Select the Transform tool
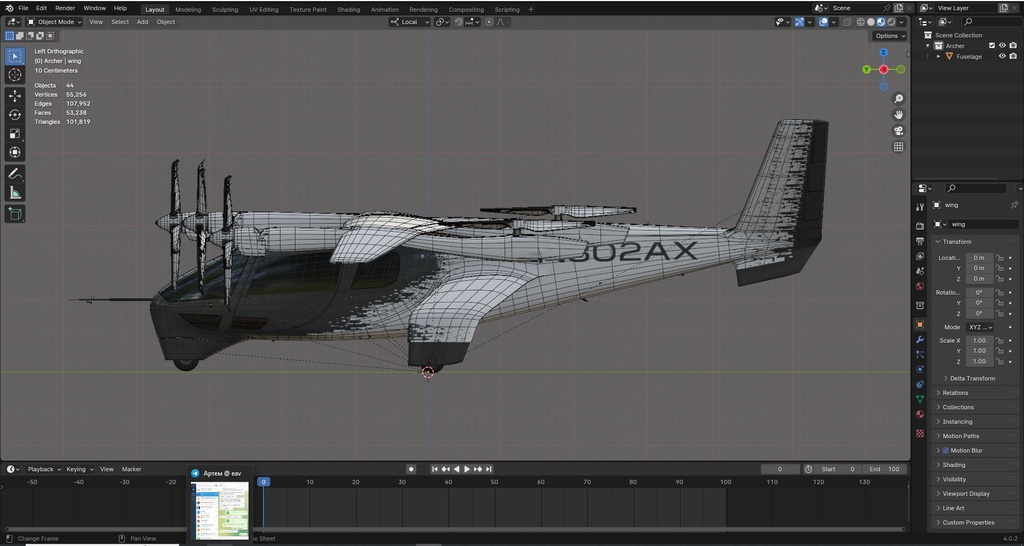Image resolution: width=1024 pixels, height=546 pixels. 15,152
